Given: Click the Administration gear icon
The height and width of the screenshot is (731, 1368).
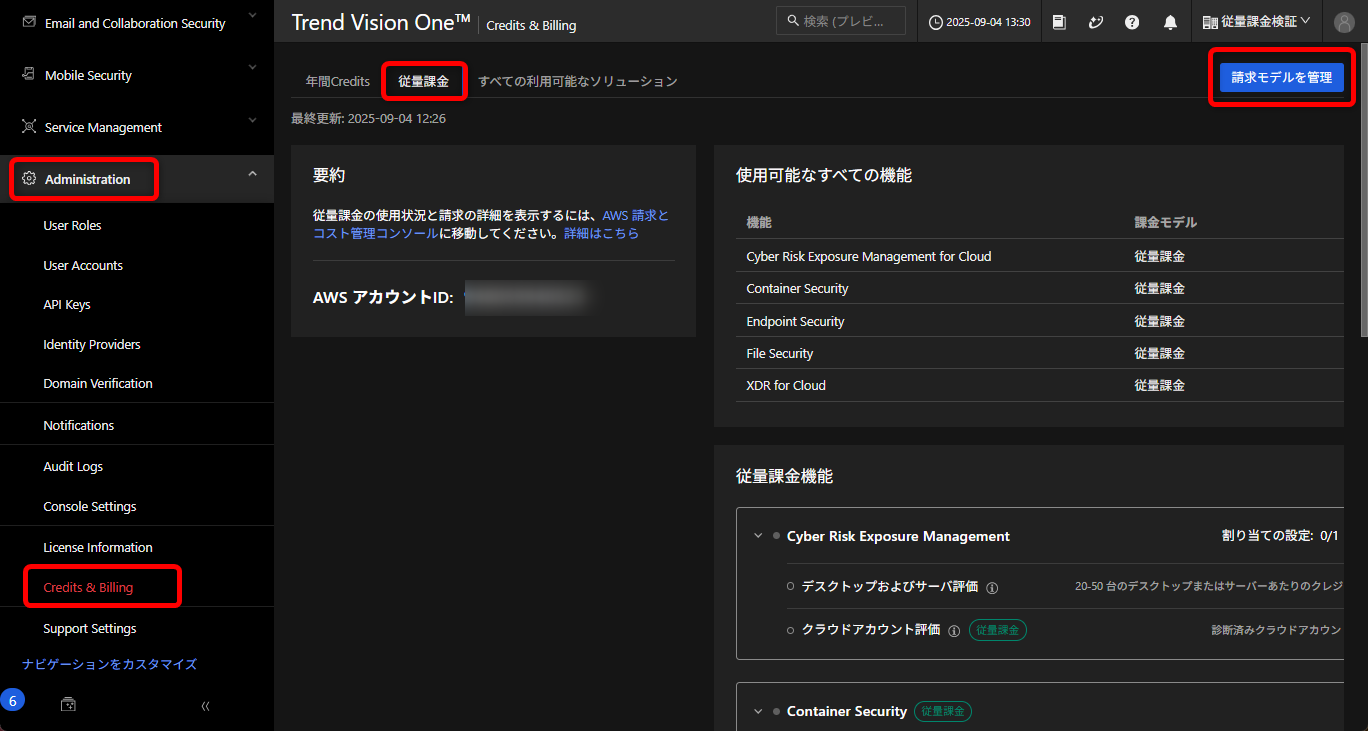Looking at the screenshot, I should [x=29, y=179].
